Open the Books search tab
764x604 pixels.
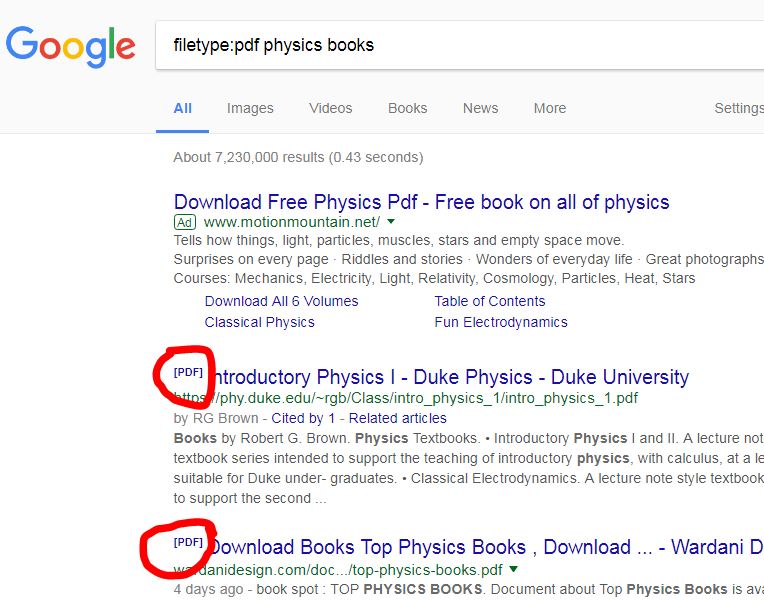[407, 108]
